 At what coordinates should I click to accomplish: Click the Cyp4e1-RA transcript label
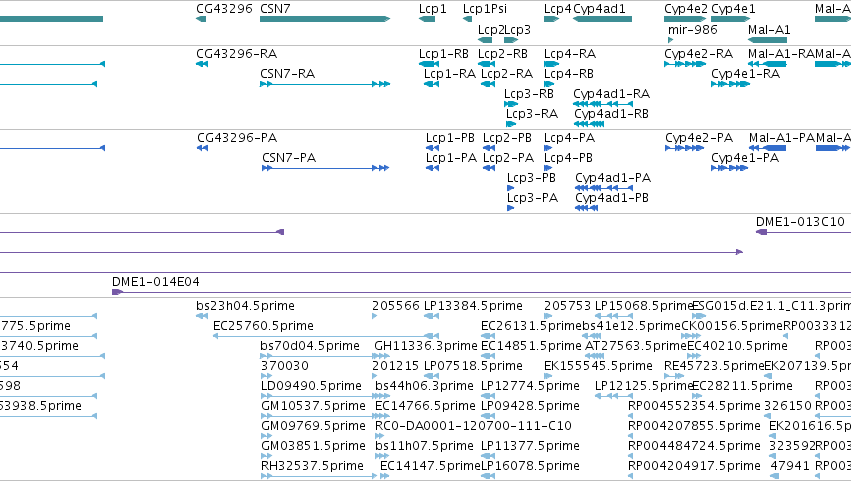(x=746, y=74)
